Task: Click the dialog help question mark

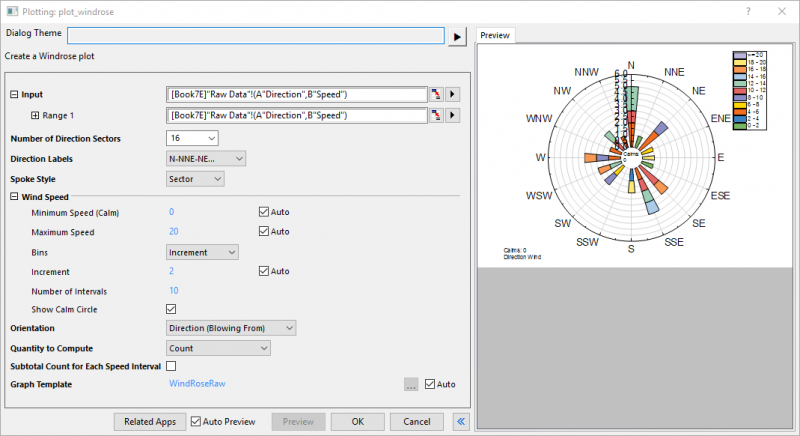Action: 749,10
